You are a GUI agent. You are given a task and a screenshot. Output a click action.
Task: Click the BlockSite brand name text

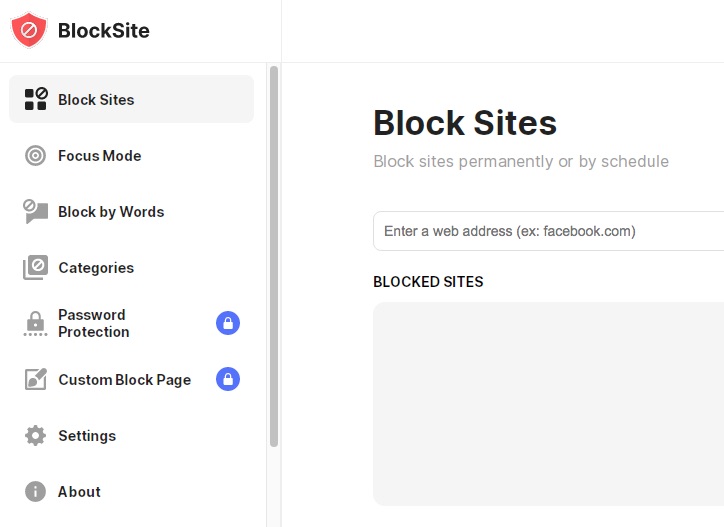pyautogui.click(x=103, y=30)
